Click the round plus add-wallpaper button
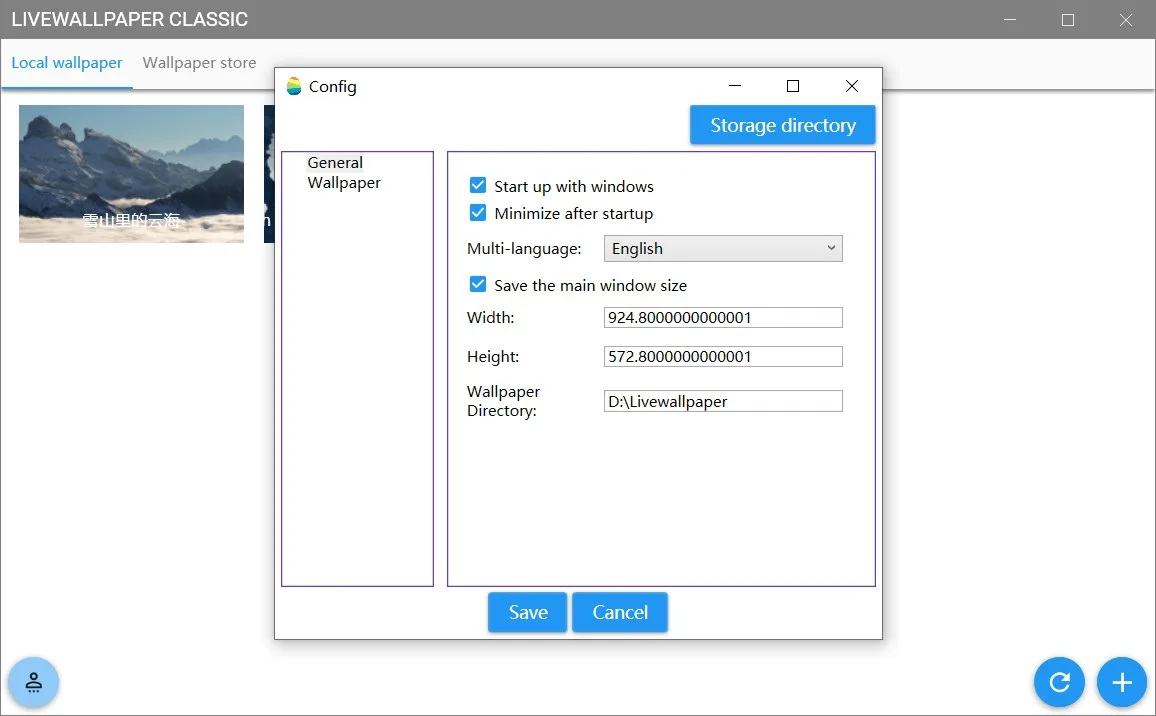This screenshot has width=1156, height=716. [x=1121, y=682]
